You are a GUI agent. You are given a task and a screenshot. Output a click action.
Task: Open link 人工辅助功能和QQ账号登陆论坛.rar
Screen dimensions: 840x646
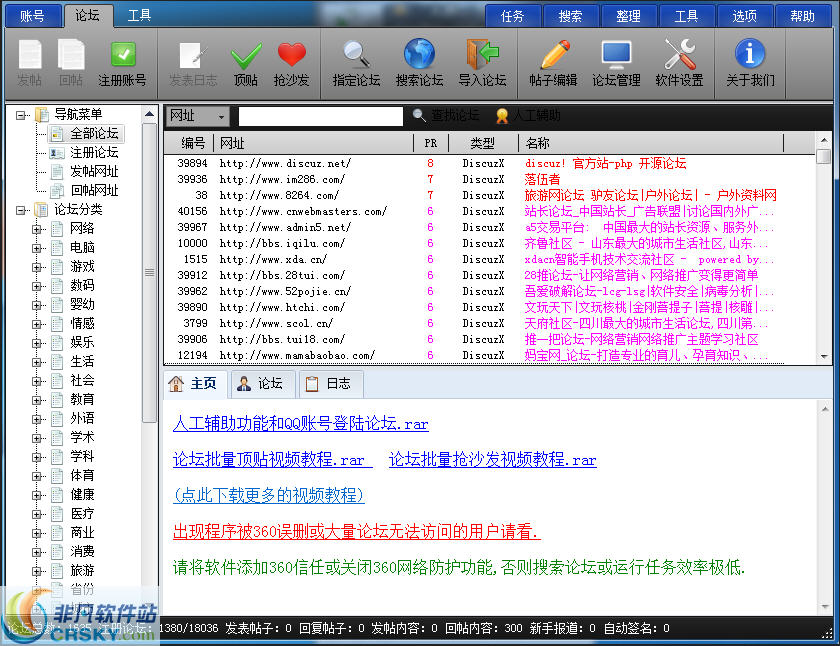pyautogui.click(x=301, y=424)
